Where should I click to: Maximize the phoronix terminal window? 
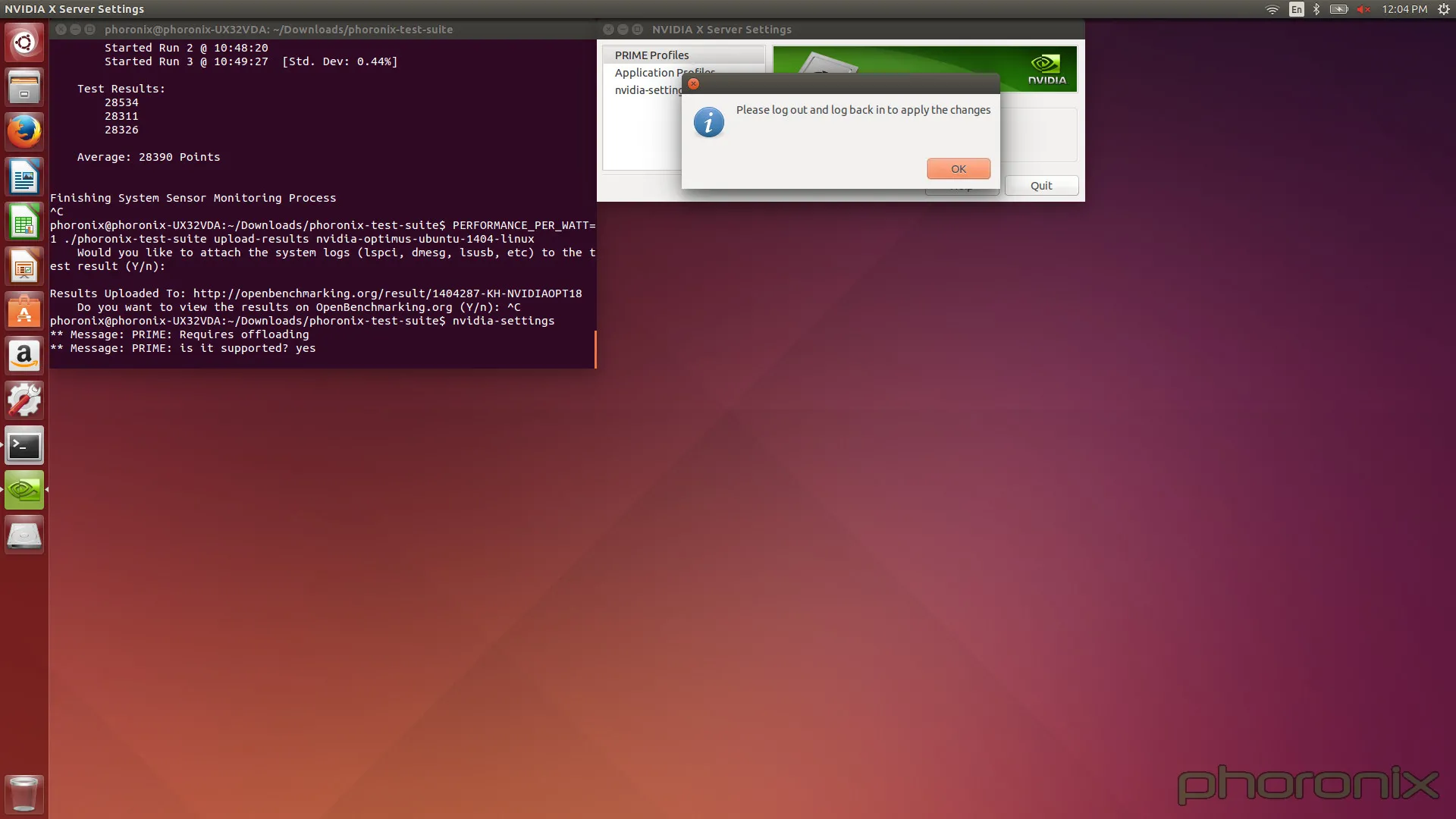[89, 30]
